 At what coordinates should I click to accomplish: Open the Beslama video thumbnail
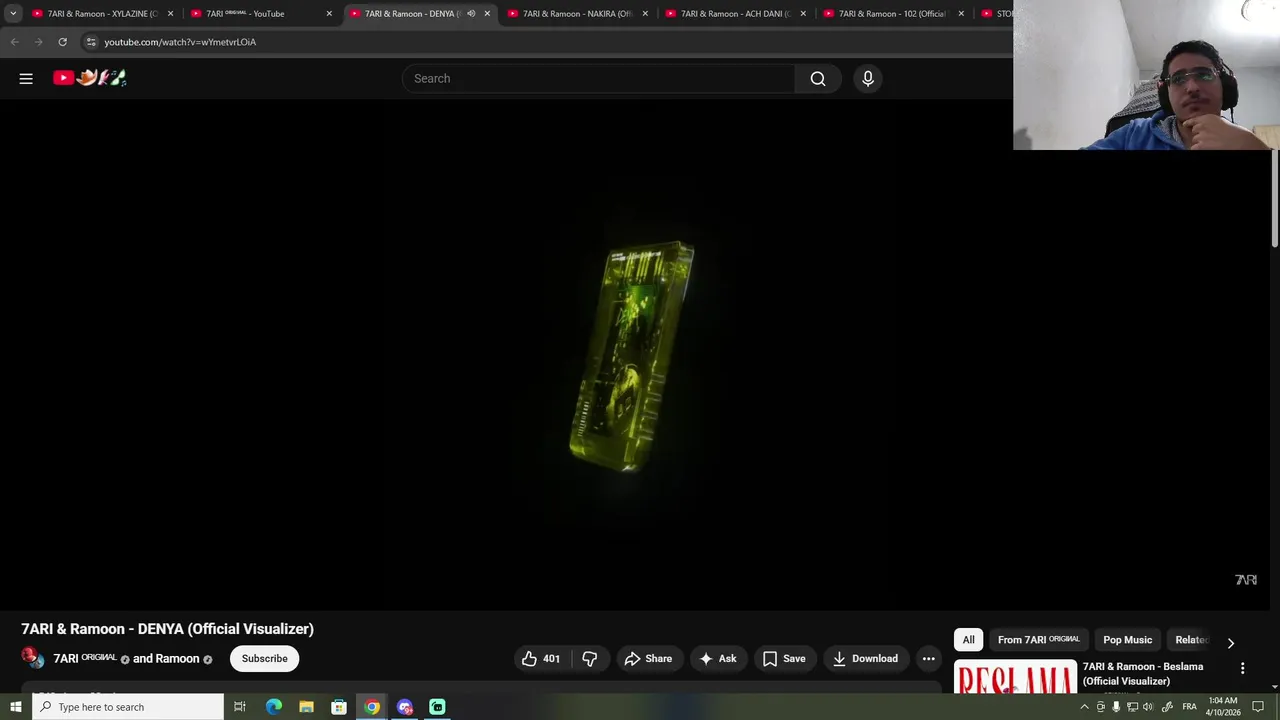[x=1015, y=677]
